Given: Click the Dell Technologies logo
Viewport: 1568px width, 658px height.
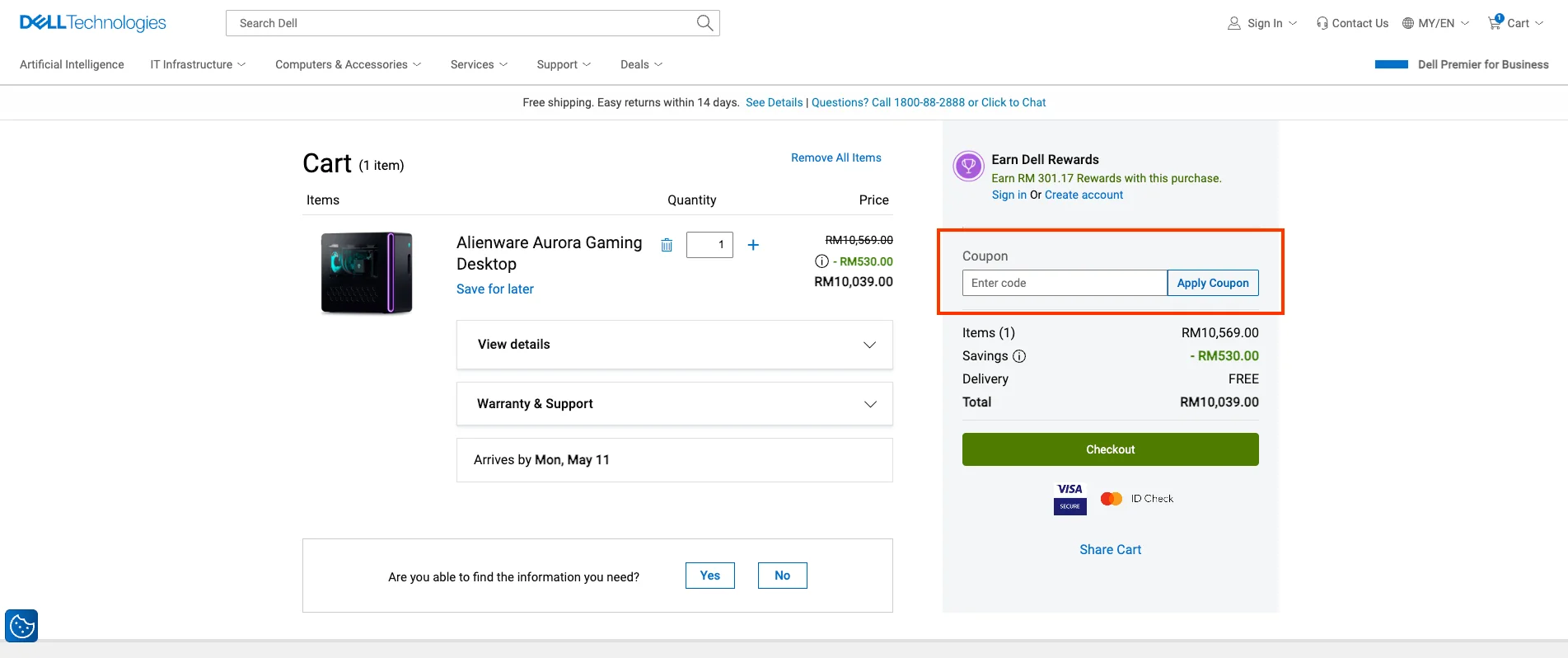Looking at the screenshot, I should 92,23.
